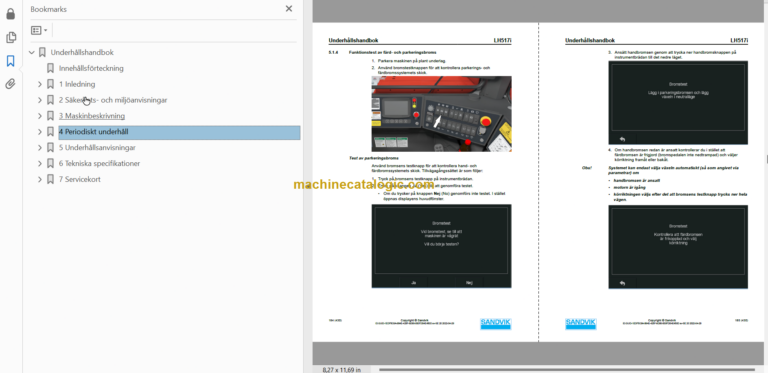Click the Bookmarks panel title
Screen dimensions: 768x373
48,9
